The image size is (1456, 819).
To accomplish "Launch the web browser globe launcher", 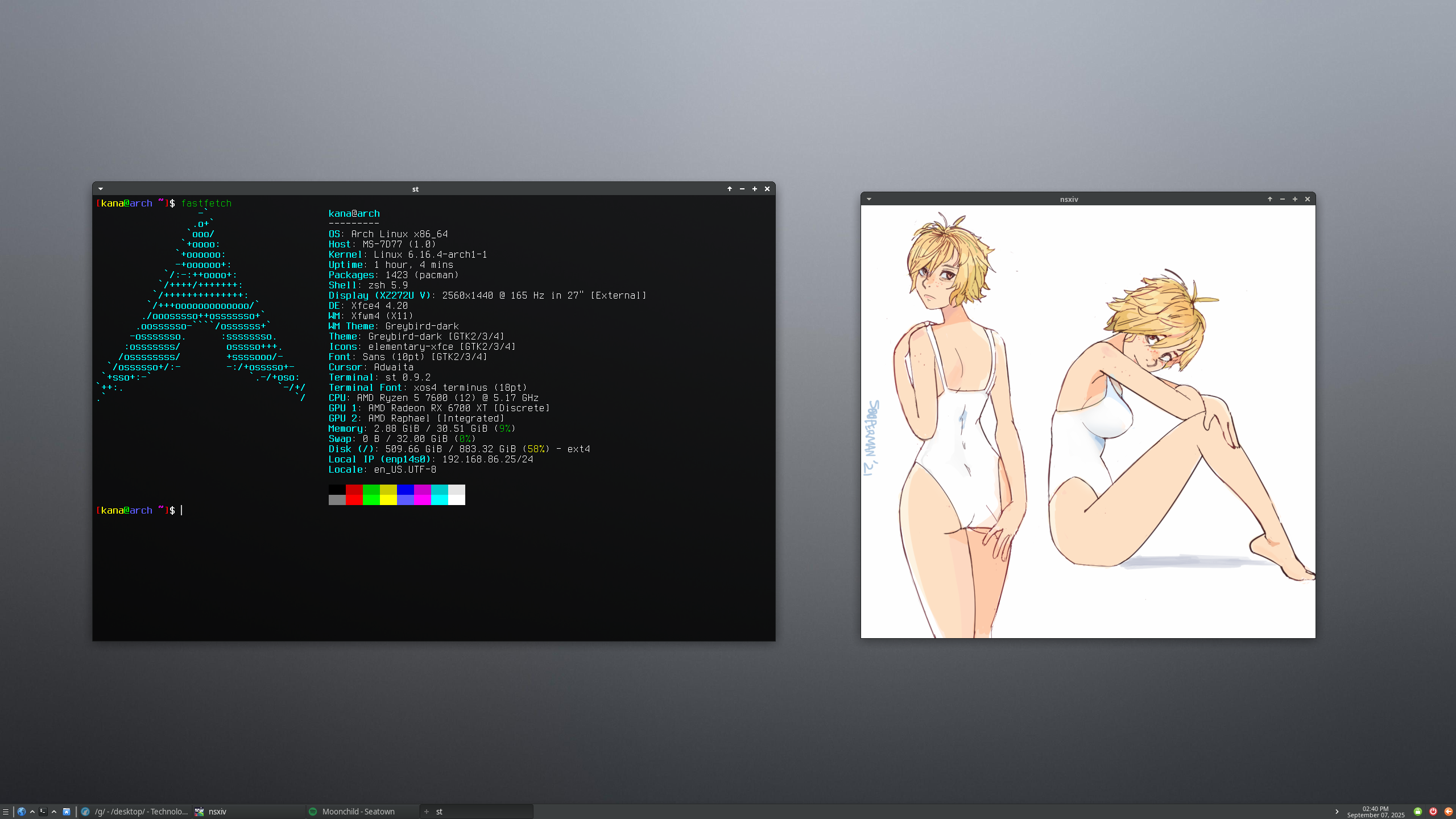I will (22, 812).
